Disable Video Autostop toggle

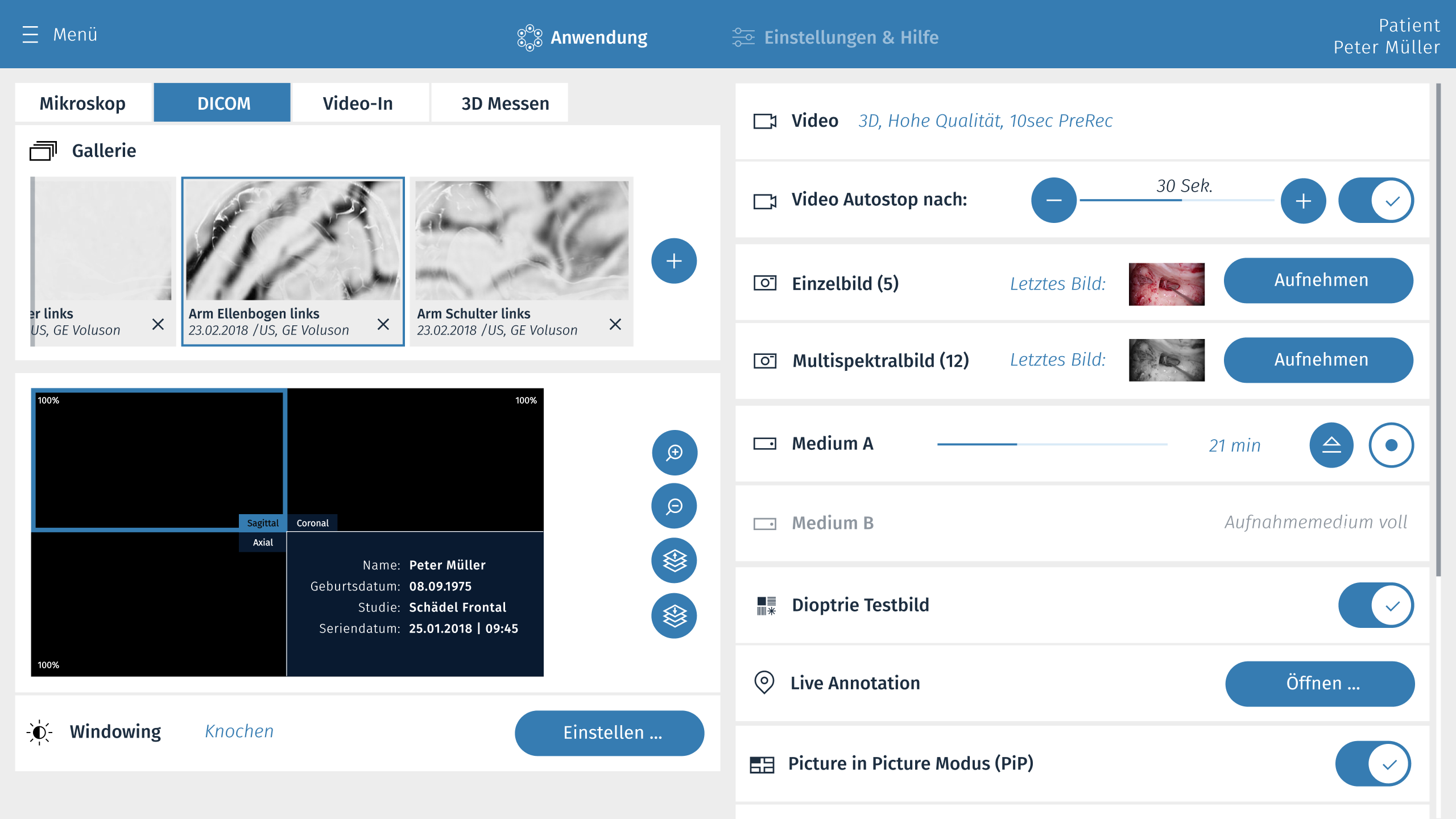[x=1376, y=201]
